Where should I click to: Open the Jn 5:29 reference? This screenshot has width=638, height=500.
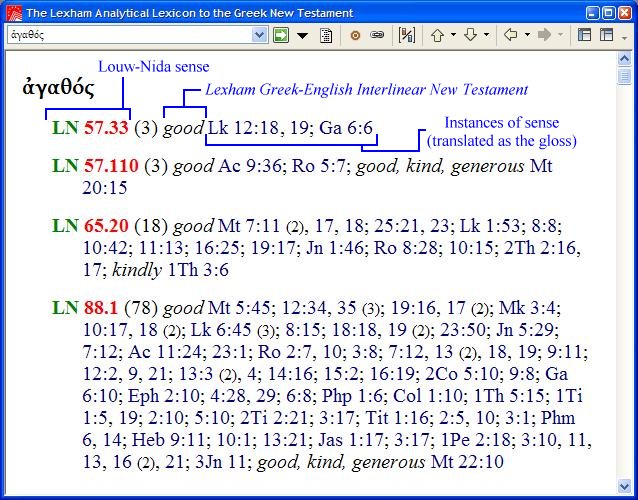pos(527,330)
